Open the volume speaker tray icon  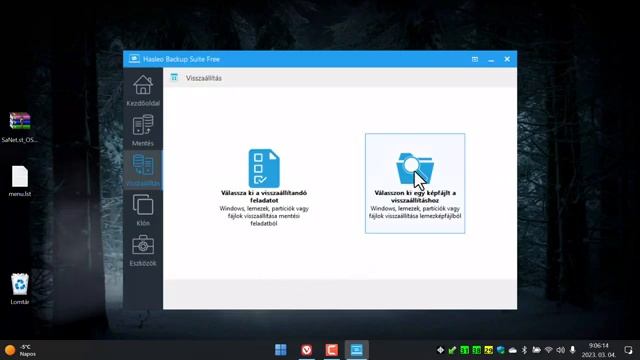(561, 350)
